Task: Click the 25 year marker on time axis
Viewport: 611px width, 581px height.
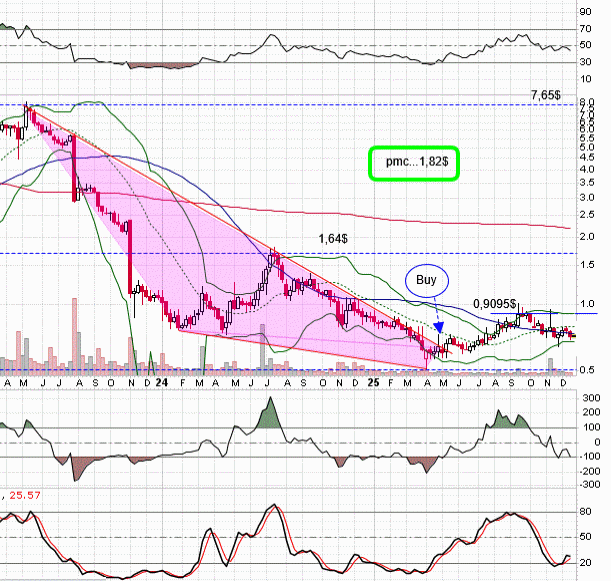Action: click(x=372, y=382)
